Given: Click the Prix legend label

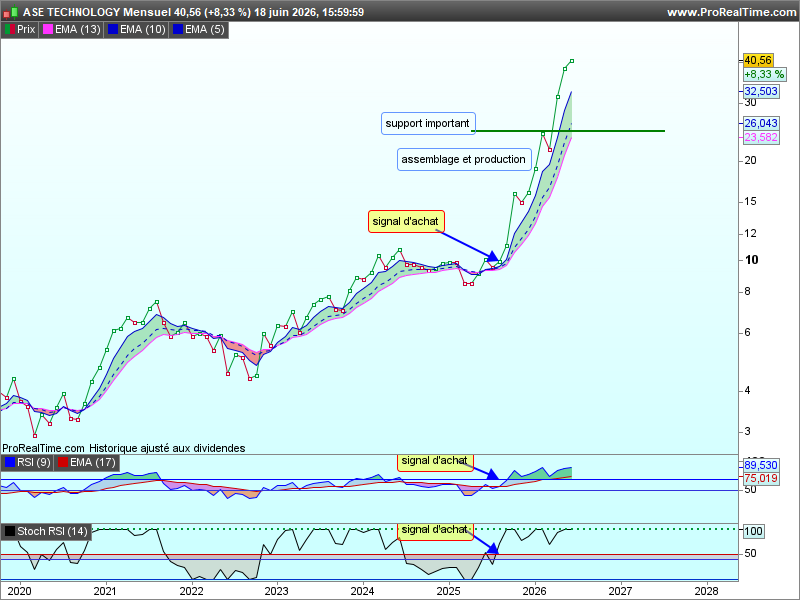Looking at the screenshot, I should click(26, 30).
